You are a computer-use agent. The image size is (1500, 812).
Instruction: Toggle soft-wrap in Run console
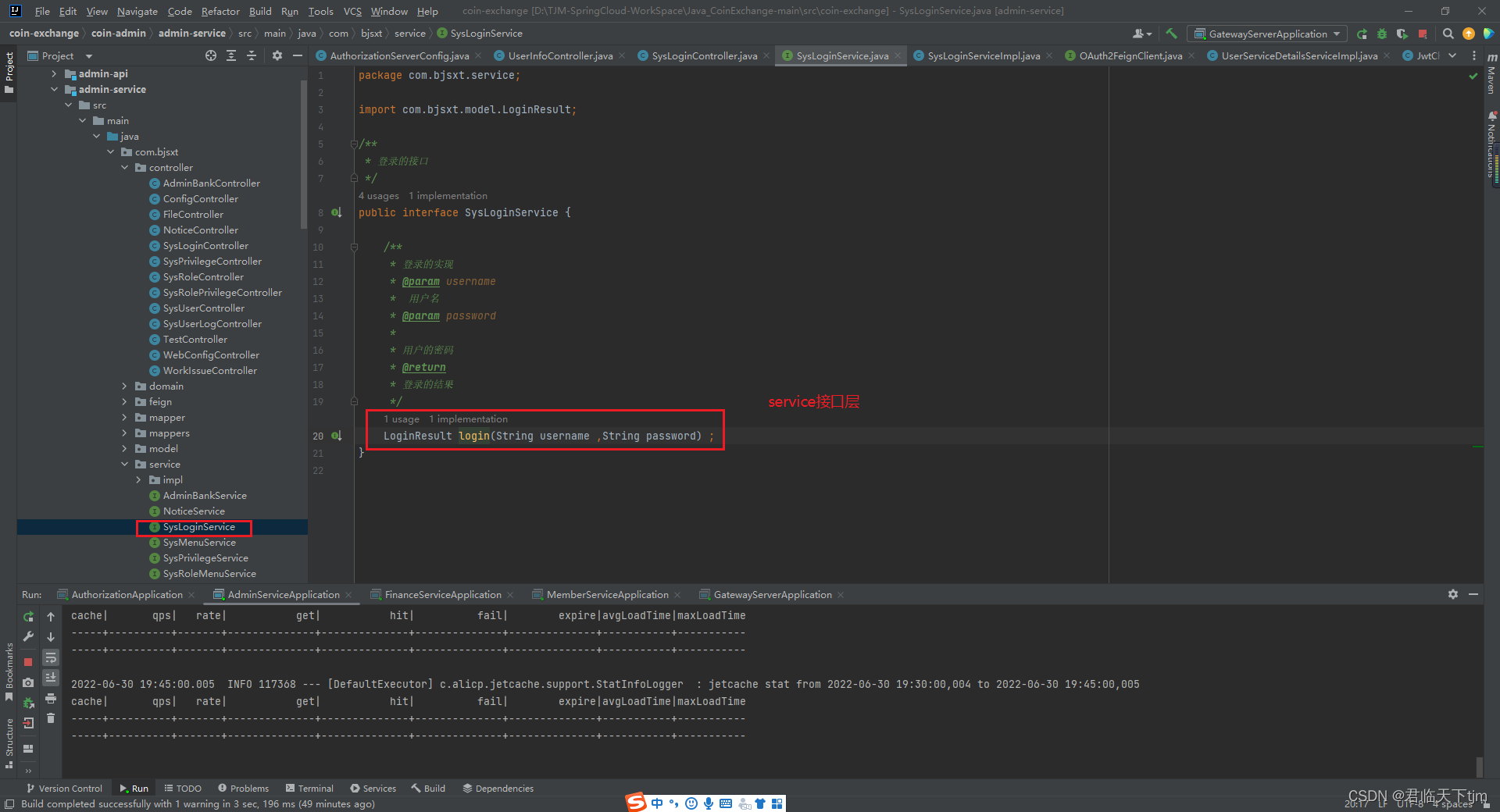51,657
